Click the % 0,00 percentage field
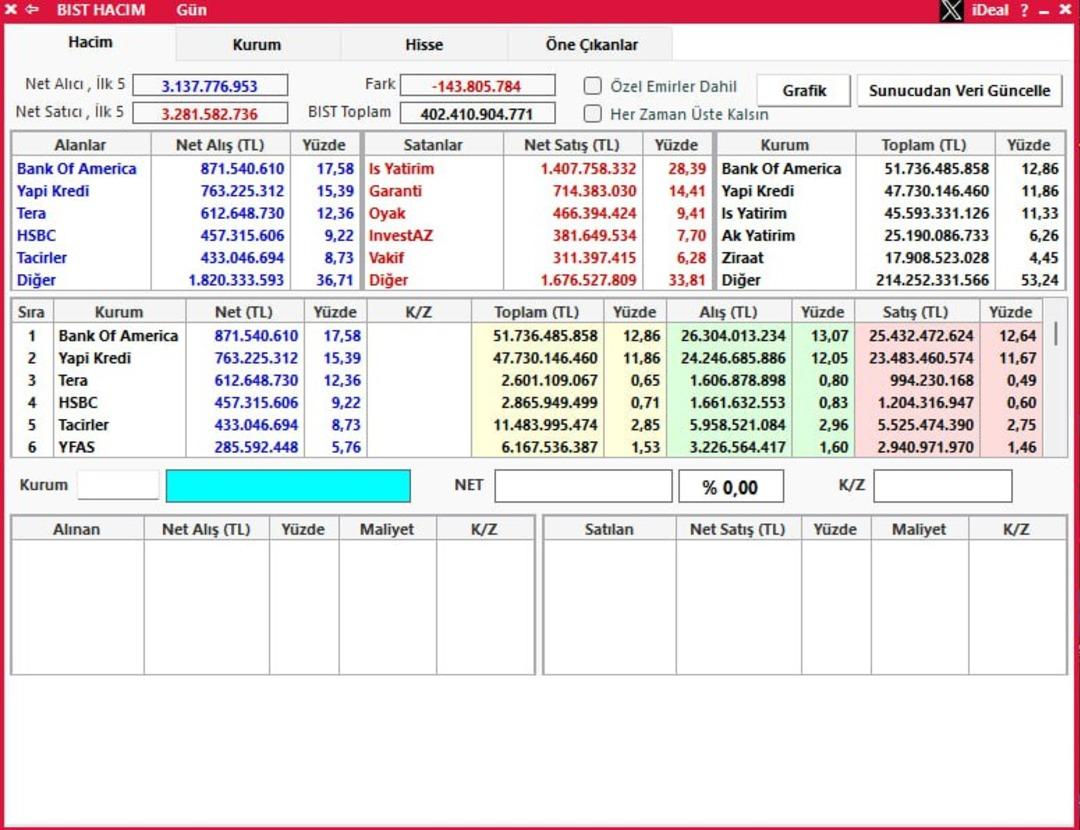1080x830 pixels. [x=731, y=486]
